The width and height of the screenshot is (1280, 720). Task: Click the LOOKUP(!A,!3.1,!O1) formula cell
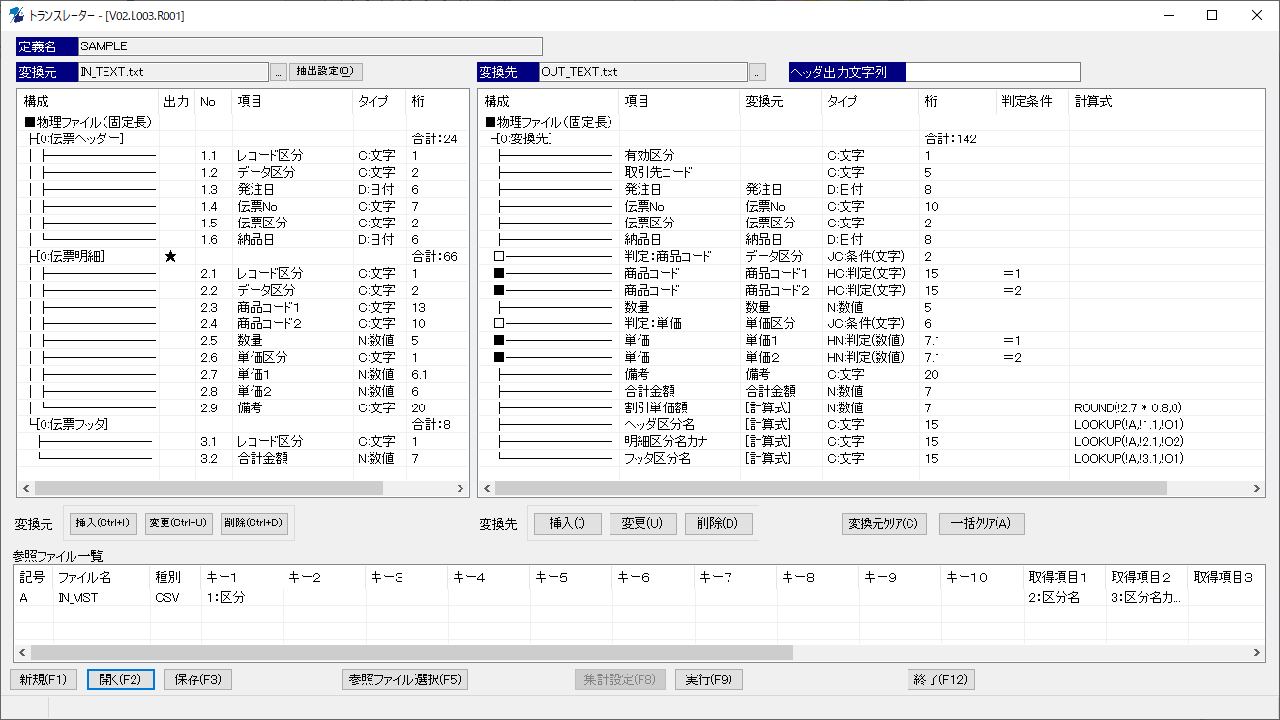click(x=1129, y=458)
